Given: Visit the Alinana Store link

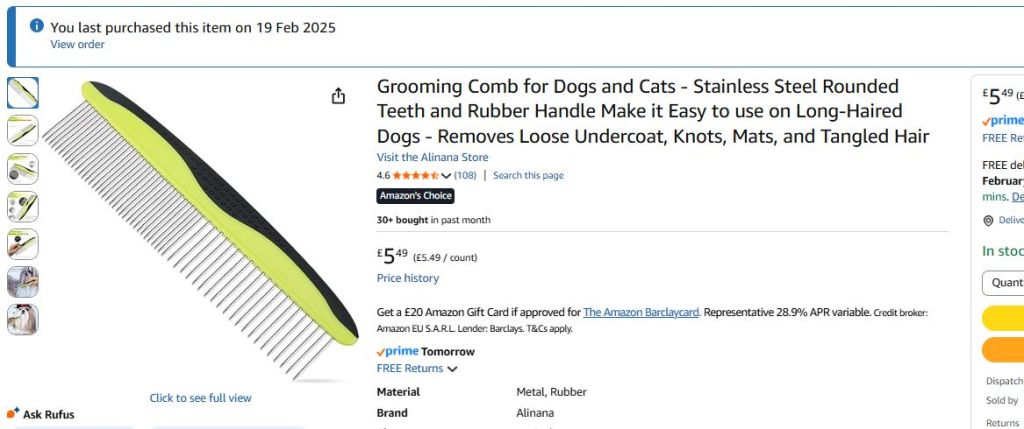Looking at the screenshot, I should click(x=432, y=157).
